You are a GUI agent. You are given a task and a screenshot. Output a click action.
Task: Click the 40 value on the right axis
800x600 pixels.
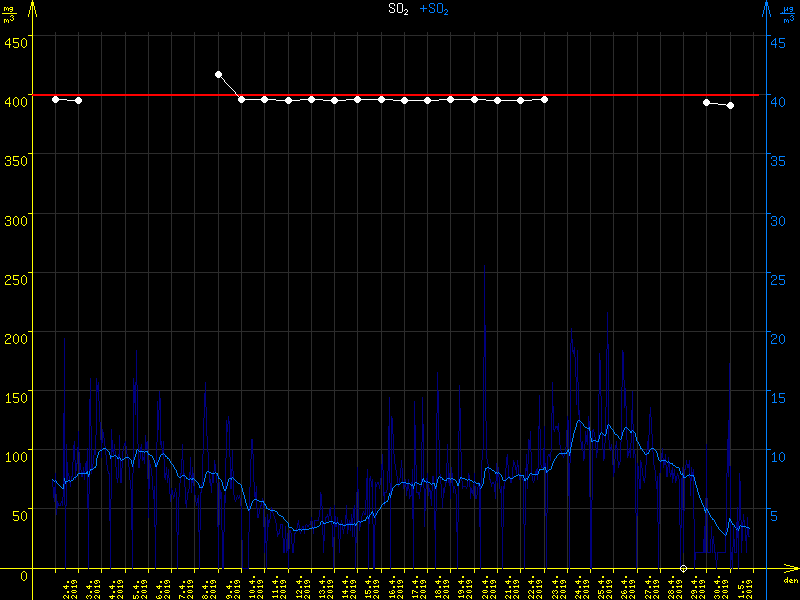tap(776, 99)
